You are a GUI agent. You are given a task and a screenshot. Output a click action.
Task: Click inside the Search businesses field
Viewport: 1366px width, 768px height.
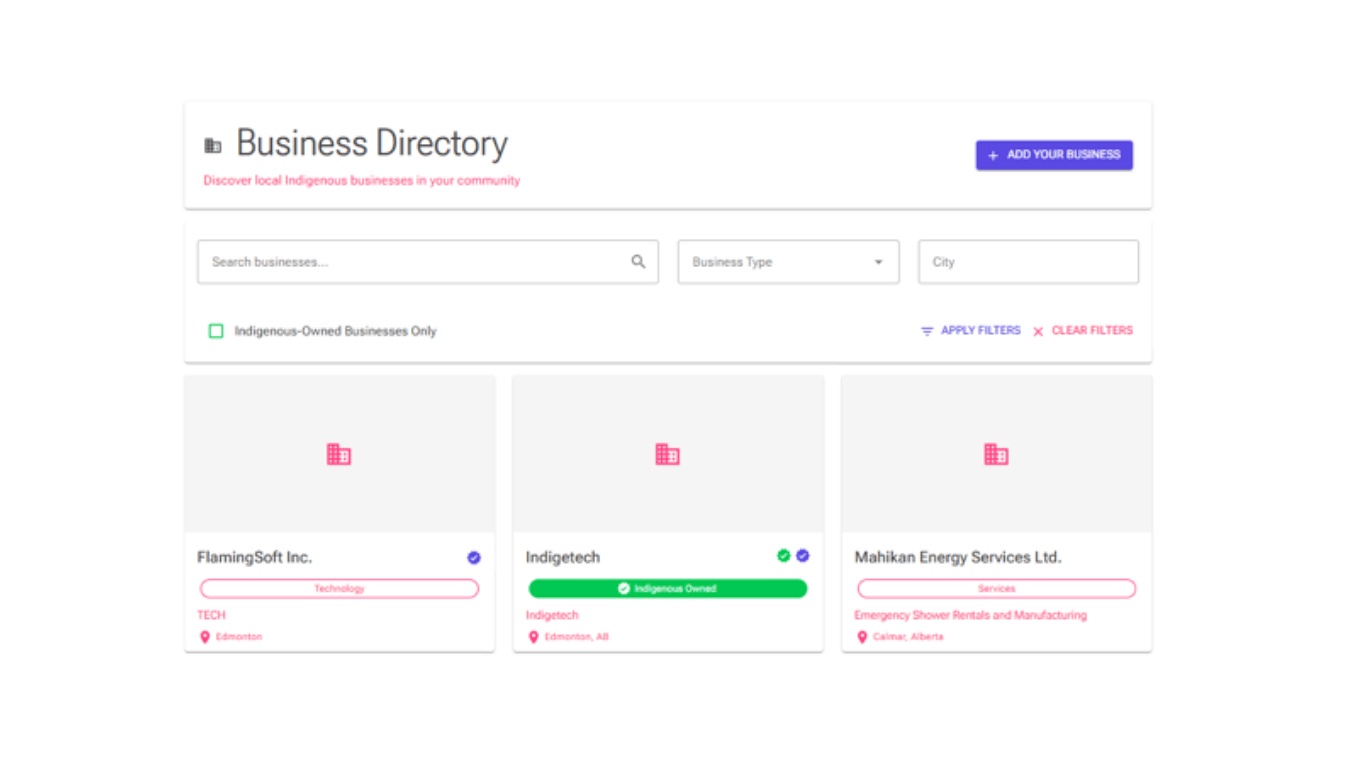point(400,261)
